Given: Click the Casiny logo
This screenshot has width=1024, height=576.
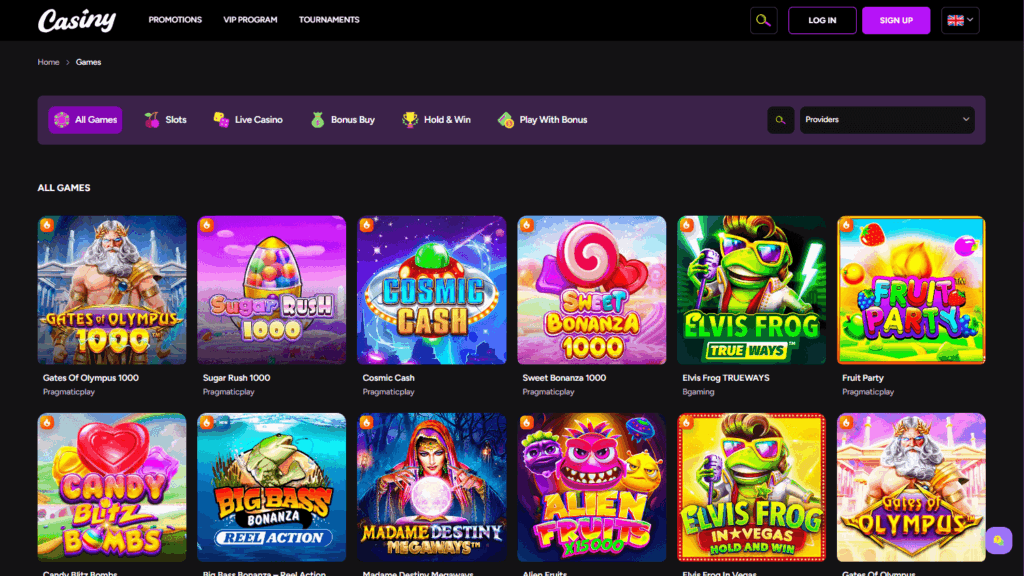Looking at the screenshot, I should [x=77, y=20].
